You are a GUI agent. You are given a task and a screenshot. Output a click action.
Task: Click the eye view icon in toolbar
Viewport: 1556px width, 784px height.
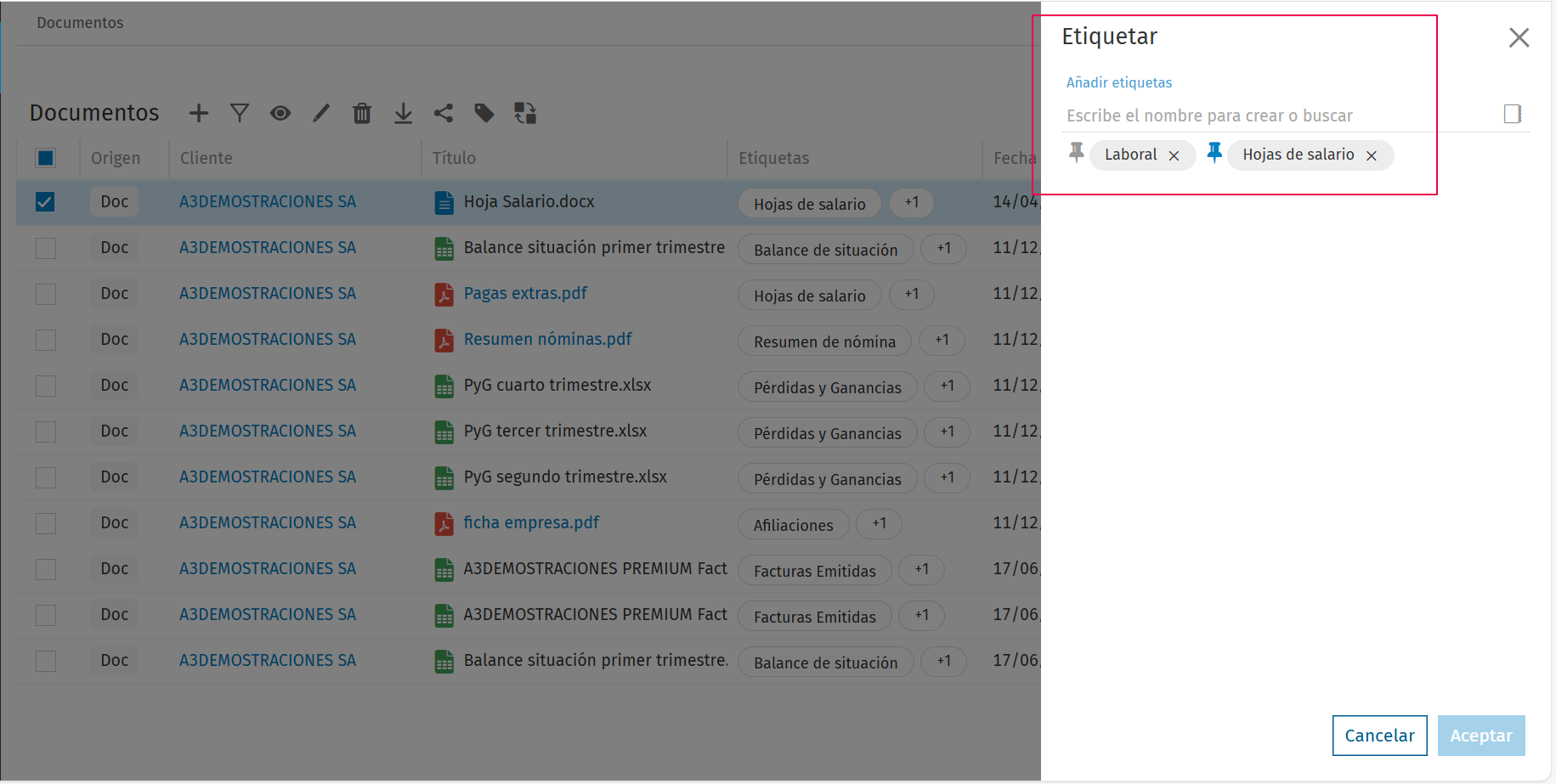pyautogui.click(x=280, y=113)
